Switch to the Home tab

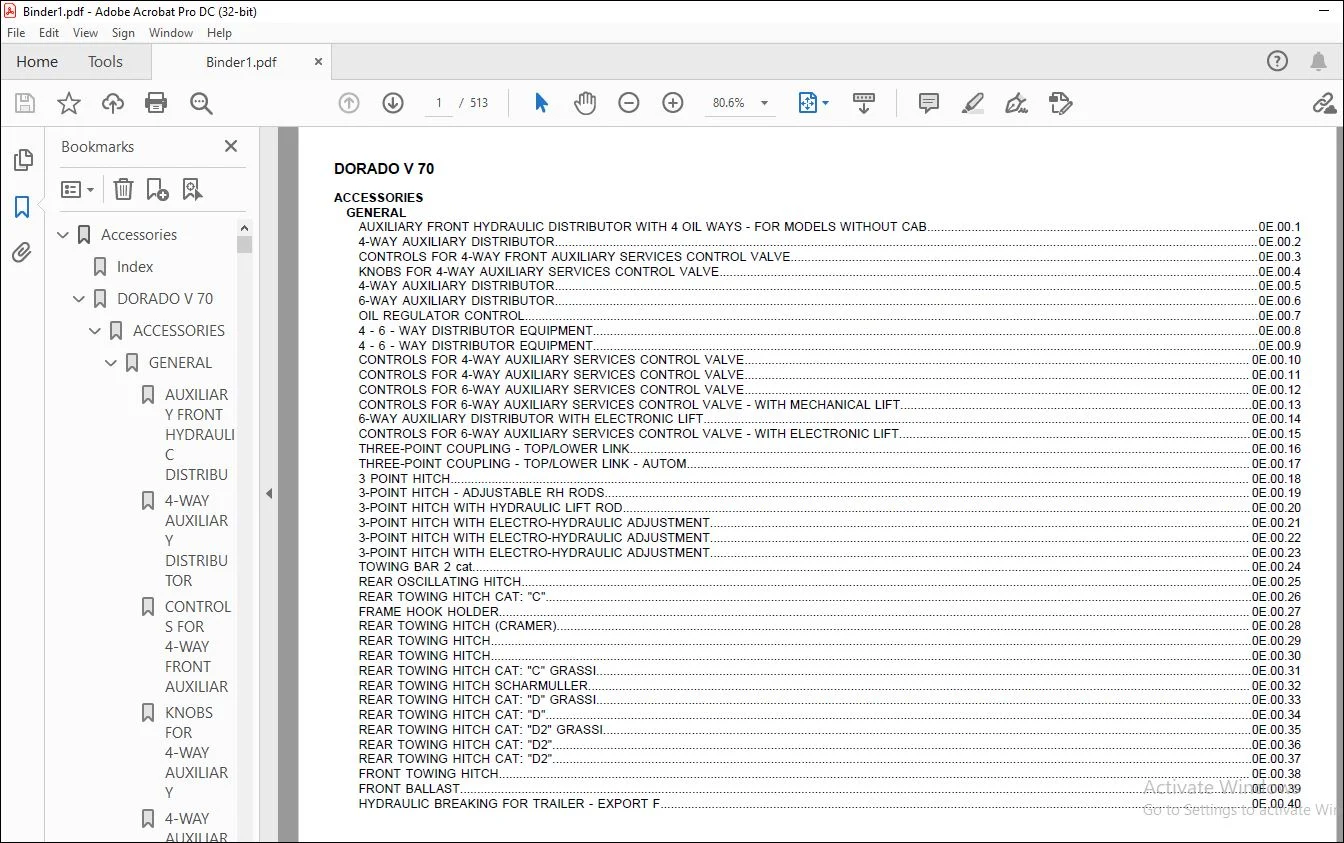[37, 61]
